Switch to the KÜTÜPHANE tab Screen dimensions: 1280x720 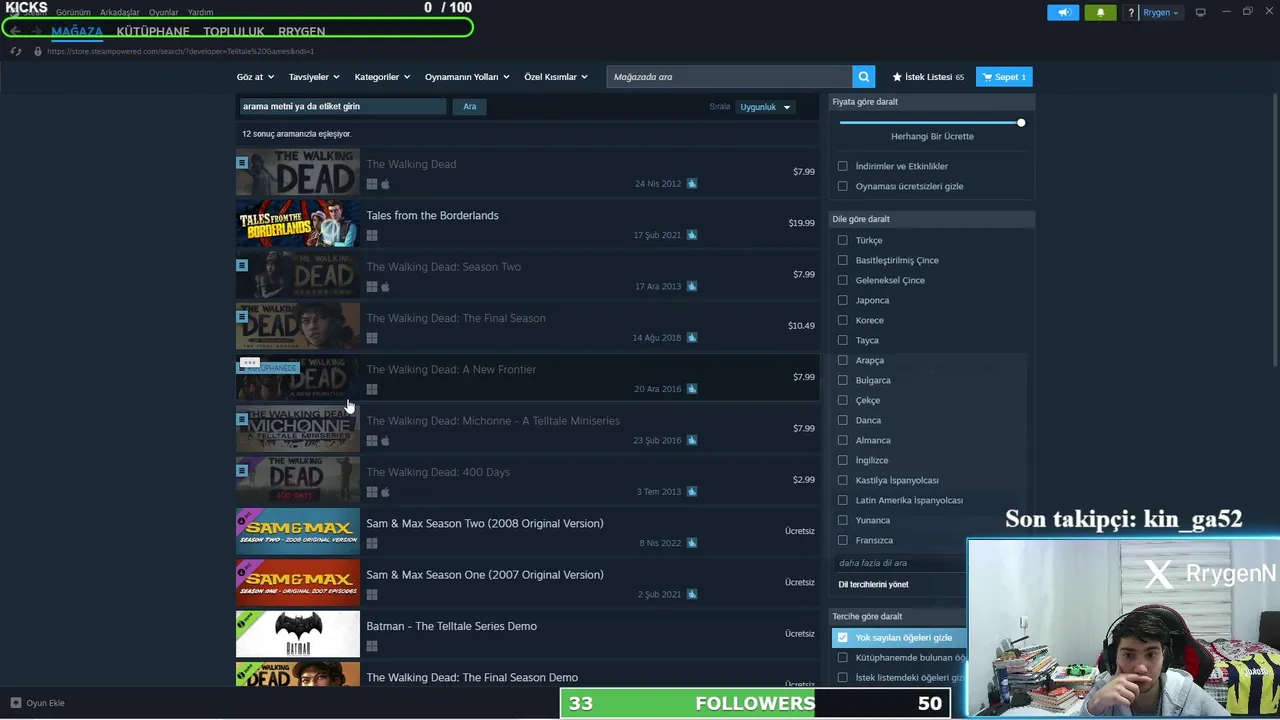[x=153, y=31]
